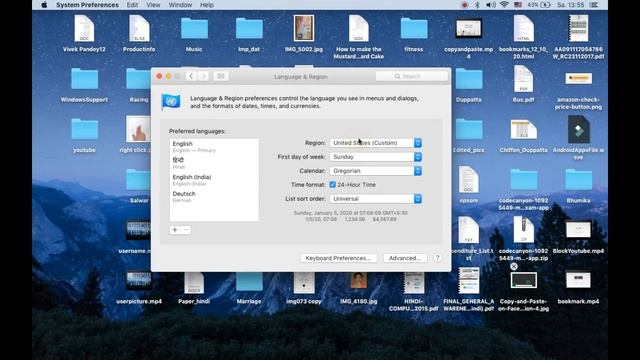
Task: Click the US flag input source icon
Action: 518,5
